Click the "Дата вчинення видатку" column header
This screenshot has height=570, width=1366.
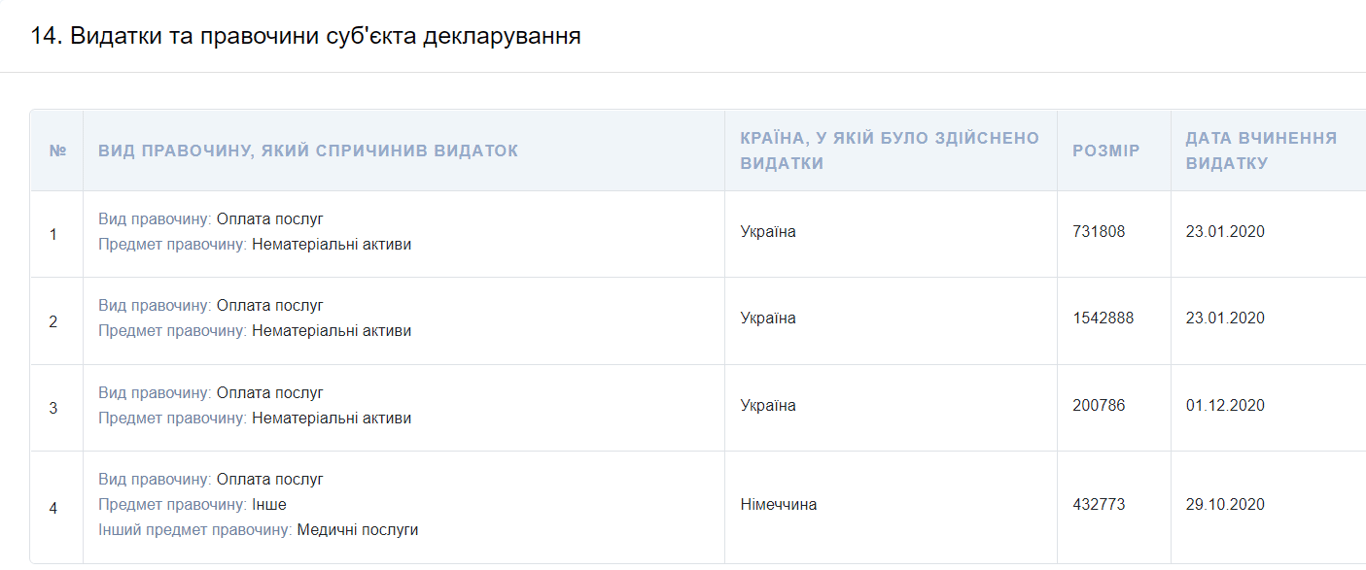pyautogui.click(x=1261, y=150)
